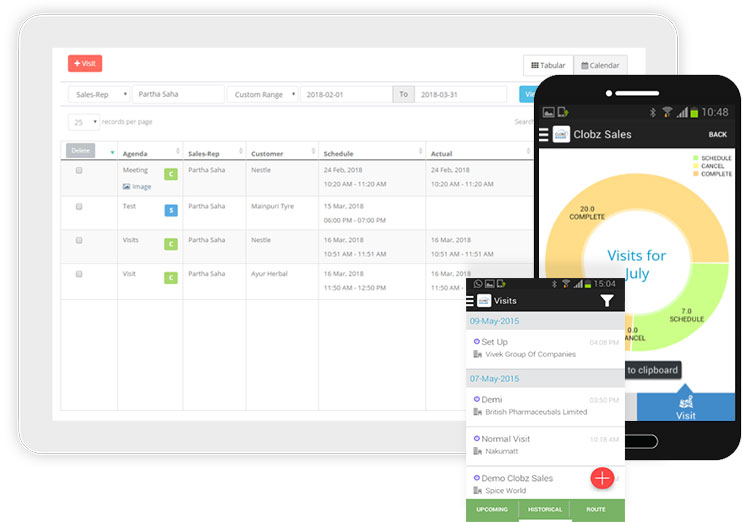Click SCHEDULE legend green swatch
This screenshot has height=522, width=742.
(x=696, y=158)
